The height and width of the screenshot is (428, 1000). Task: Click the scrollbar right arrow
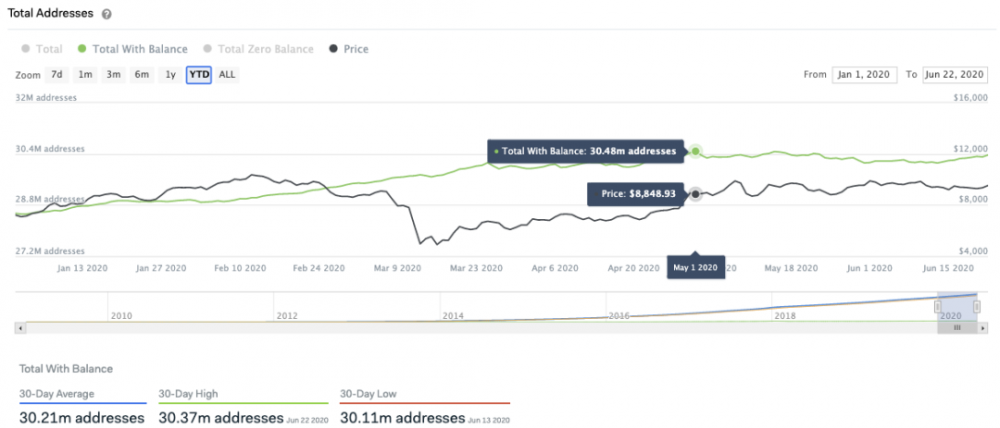(x=984, y=327)
